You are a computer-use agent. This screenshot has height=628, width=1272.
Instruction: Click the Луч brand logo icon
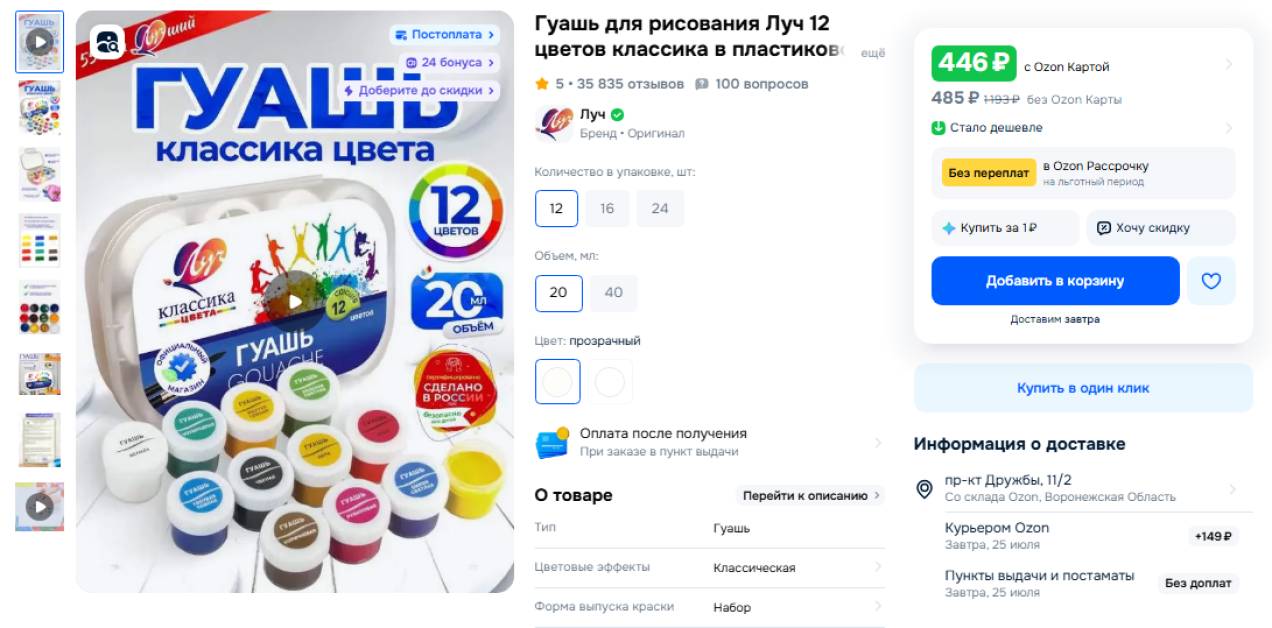click(x=554, y=124)
